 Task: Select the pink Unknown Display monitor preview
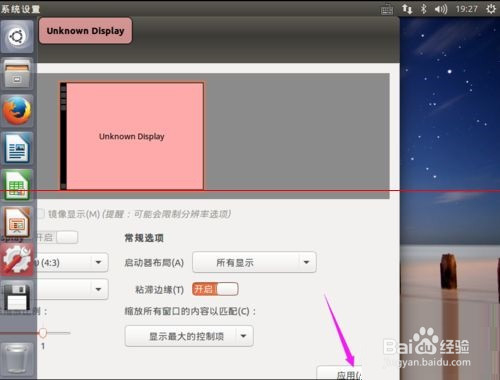click(x=132, y=136)
